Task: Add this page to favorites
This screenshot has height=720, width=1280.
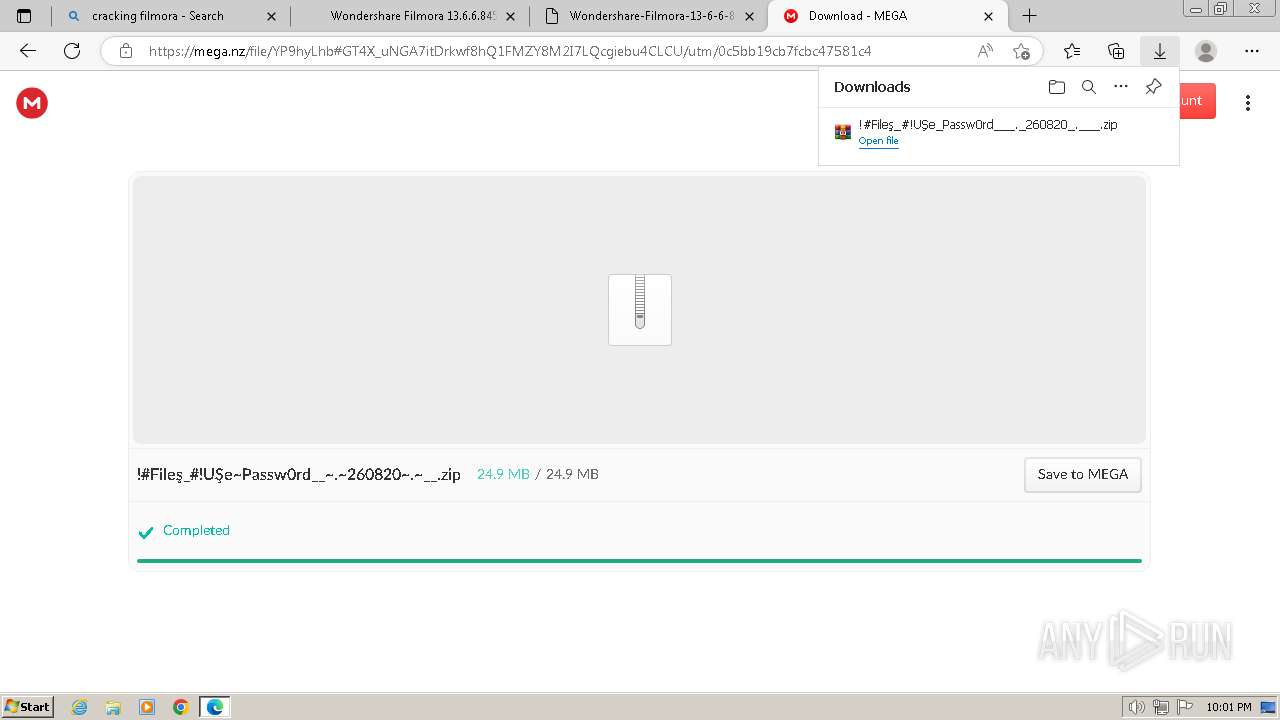Action: click(x=1021, y=51)
